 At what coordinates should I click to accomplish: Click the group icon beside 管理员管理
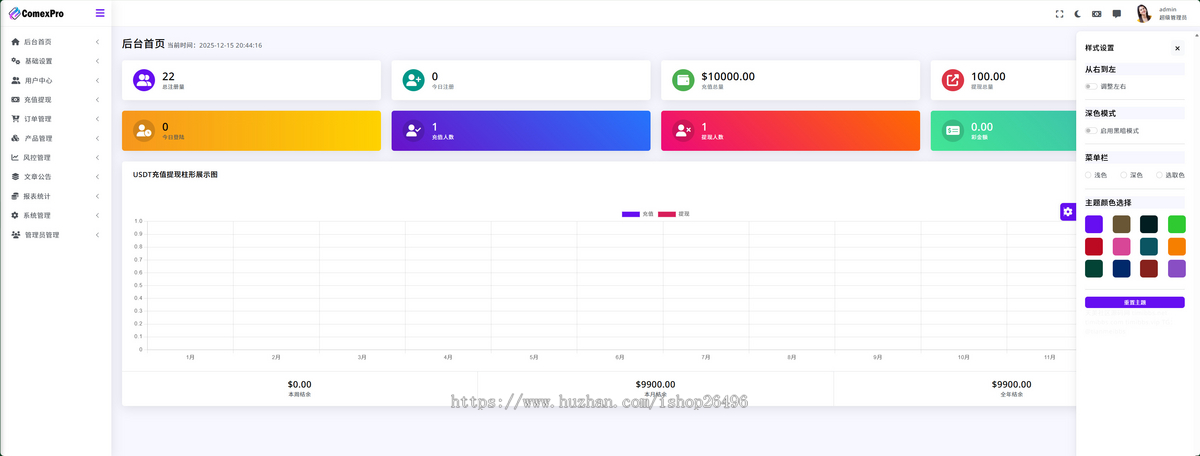click(15, 235)
